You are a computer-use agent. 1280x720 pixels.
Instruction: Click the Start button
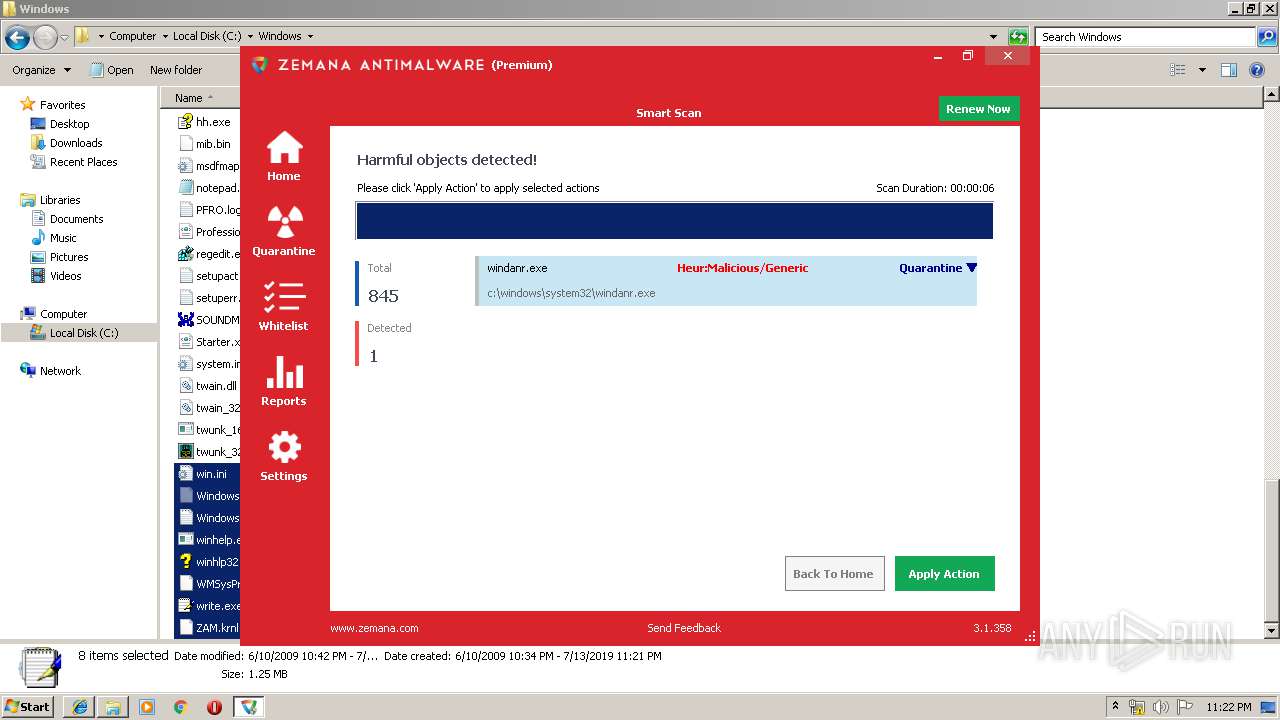(28, 706)
